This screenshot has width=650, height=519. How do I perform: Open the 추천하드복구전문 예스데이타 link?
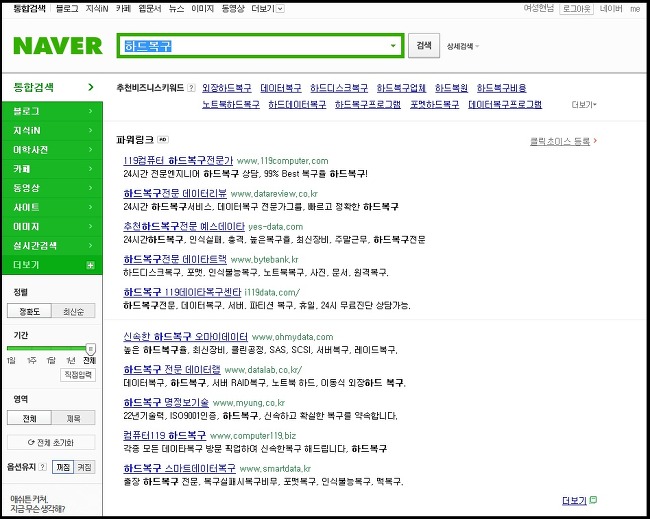pyautogui.click(x=184, y=226)
